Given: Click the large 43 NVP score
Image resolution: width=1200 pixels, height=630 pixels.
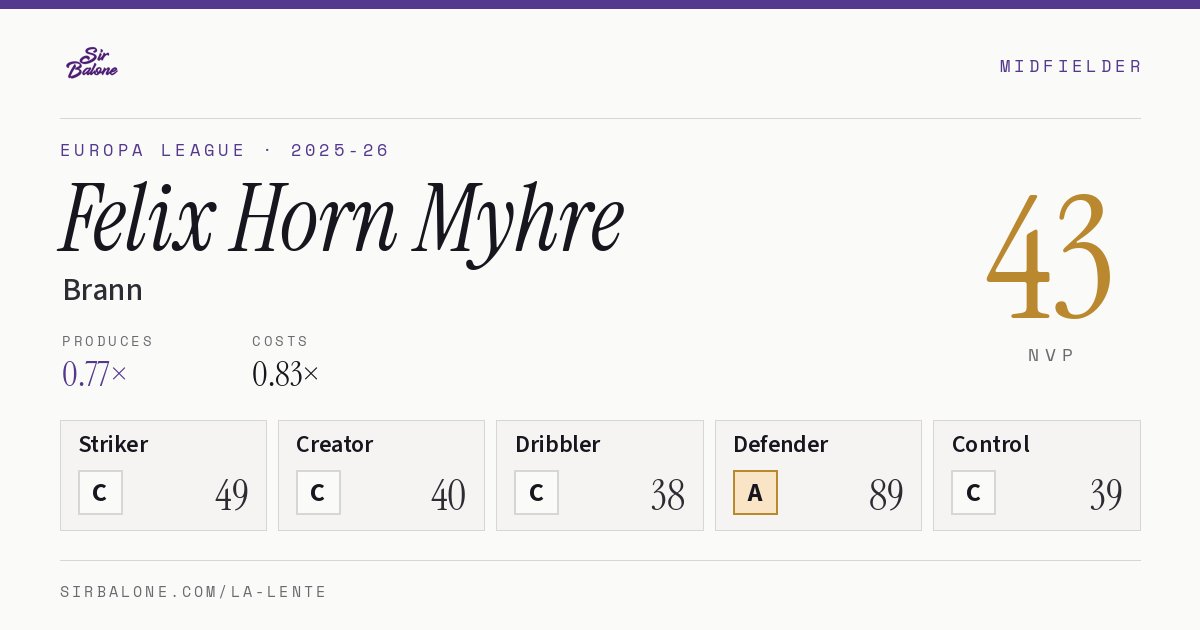Looking at the screenshot, I should [x=1050, y=255].
